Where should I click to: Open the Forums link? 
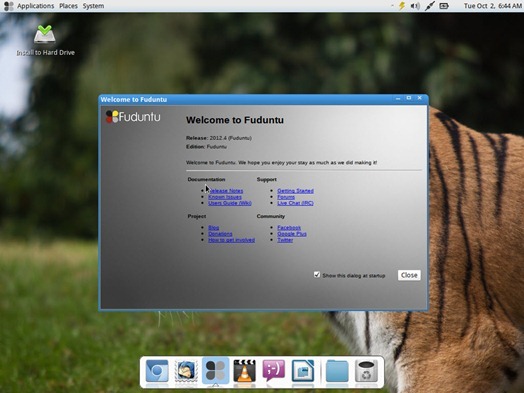point(286,197)
